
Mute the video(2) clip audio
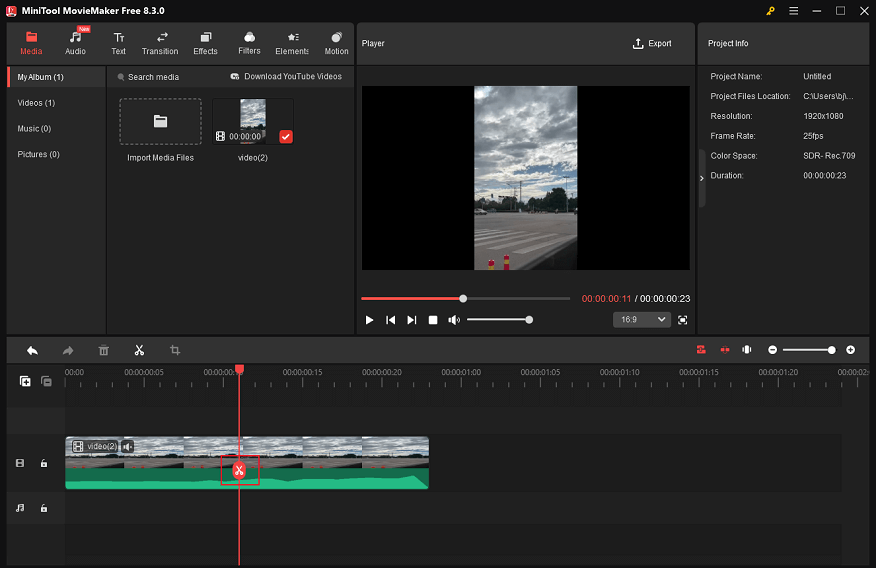point(127,446)
